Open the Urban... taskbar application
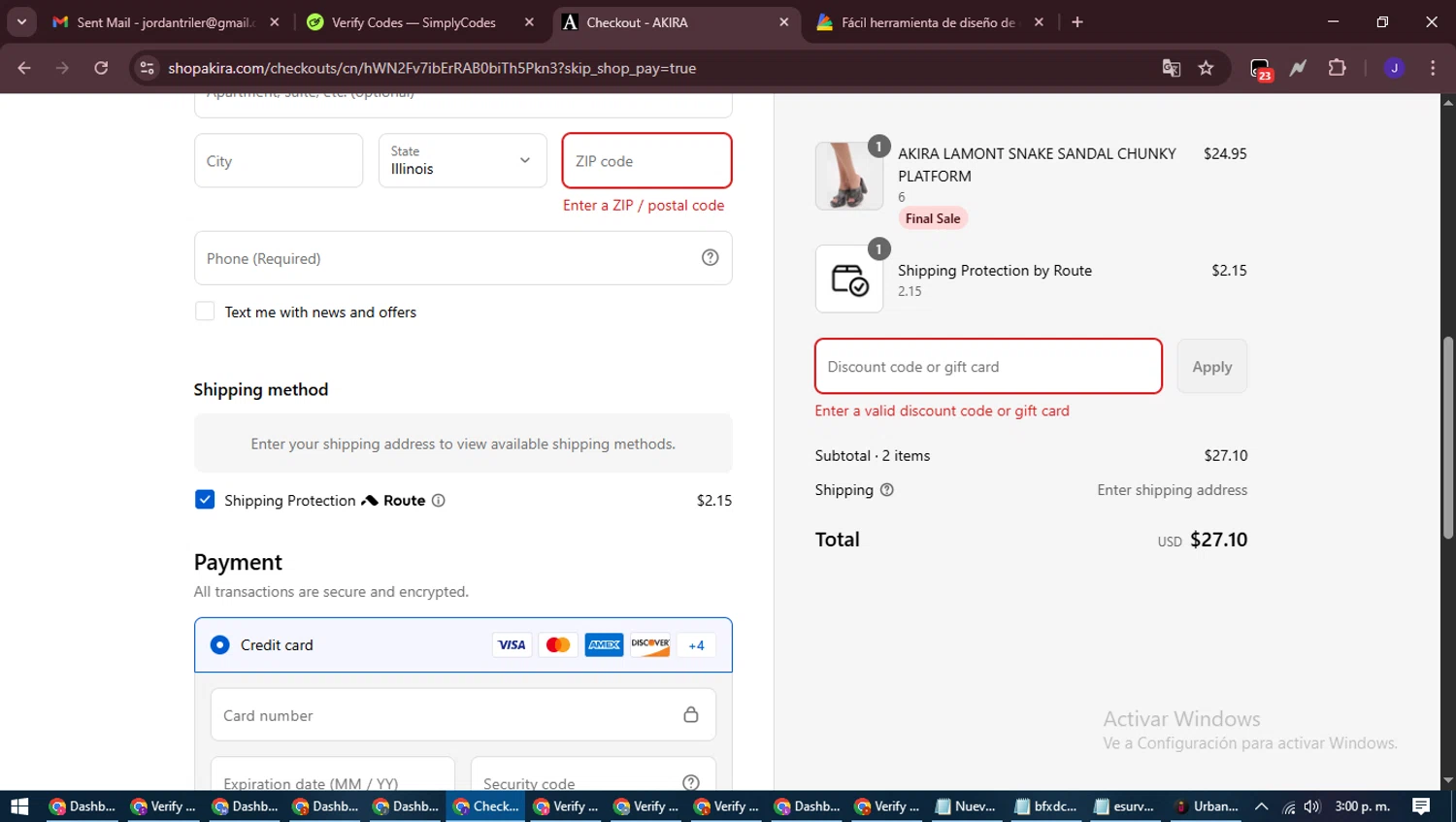Image resolution: width=1456 pixels, height=822 pixels. pos(1207,806)
